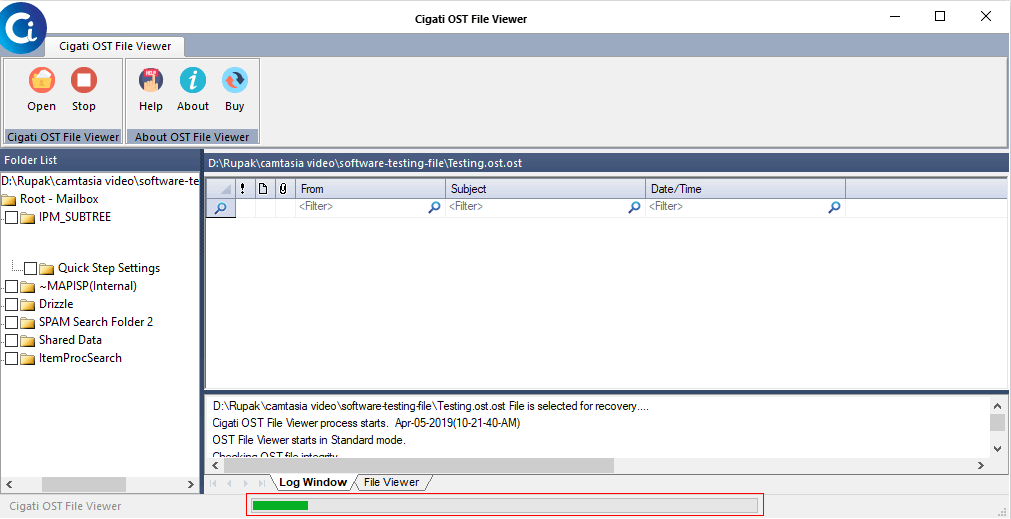Click the Testing.ost.ost path header bar
Viewport: 1011px width, 519px height.
[x=606, y=163]
